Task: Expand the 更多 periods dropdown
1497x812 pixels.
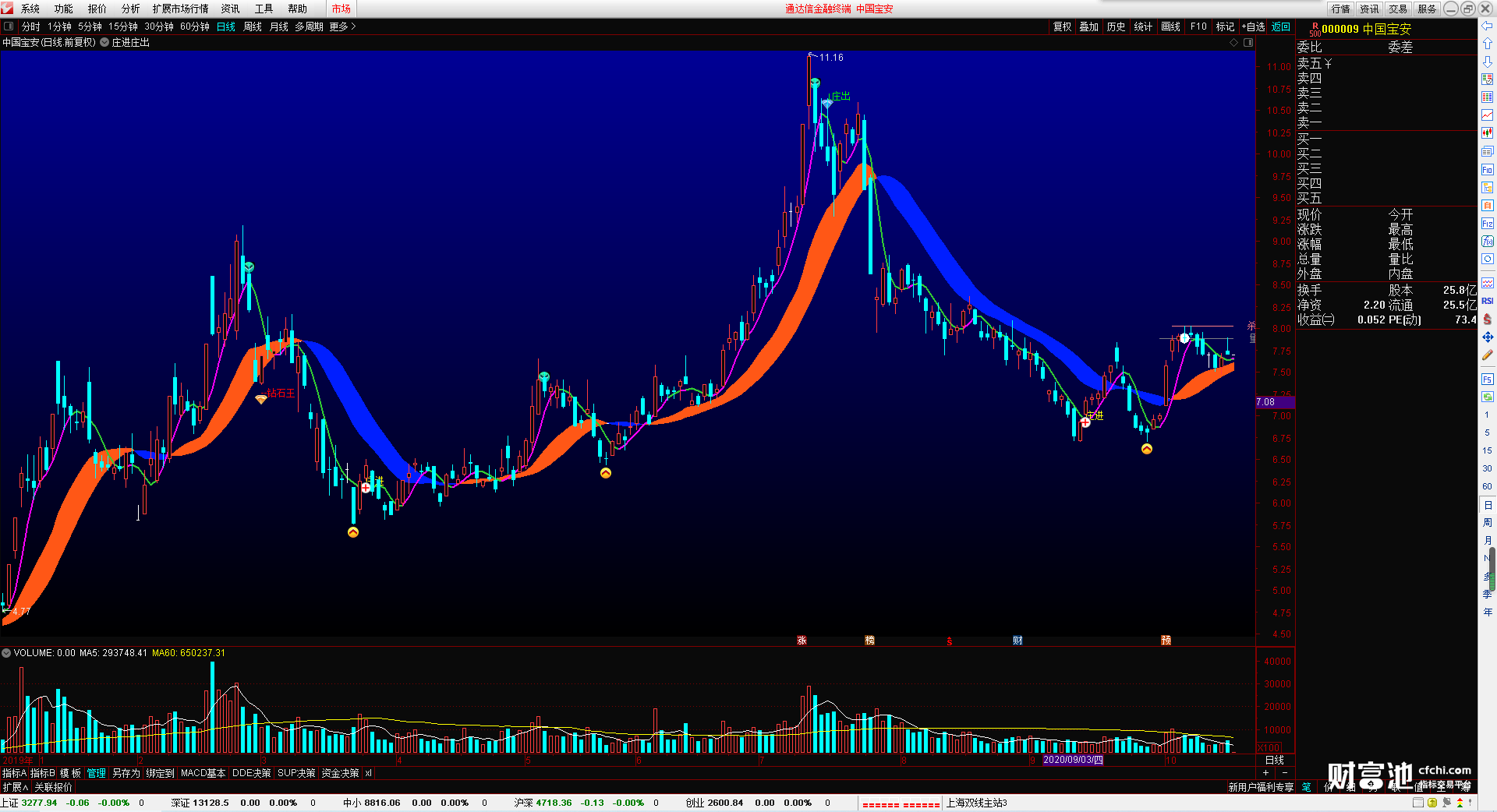Action: coord(342,26)
